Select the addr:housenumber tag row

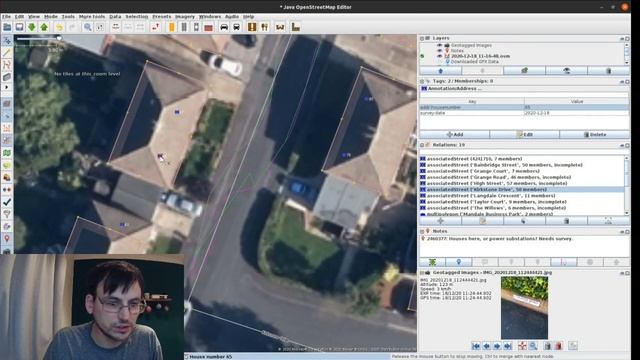point(524,107)
